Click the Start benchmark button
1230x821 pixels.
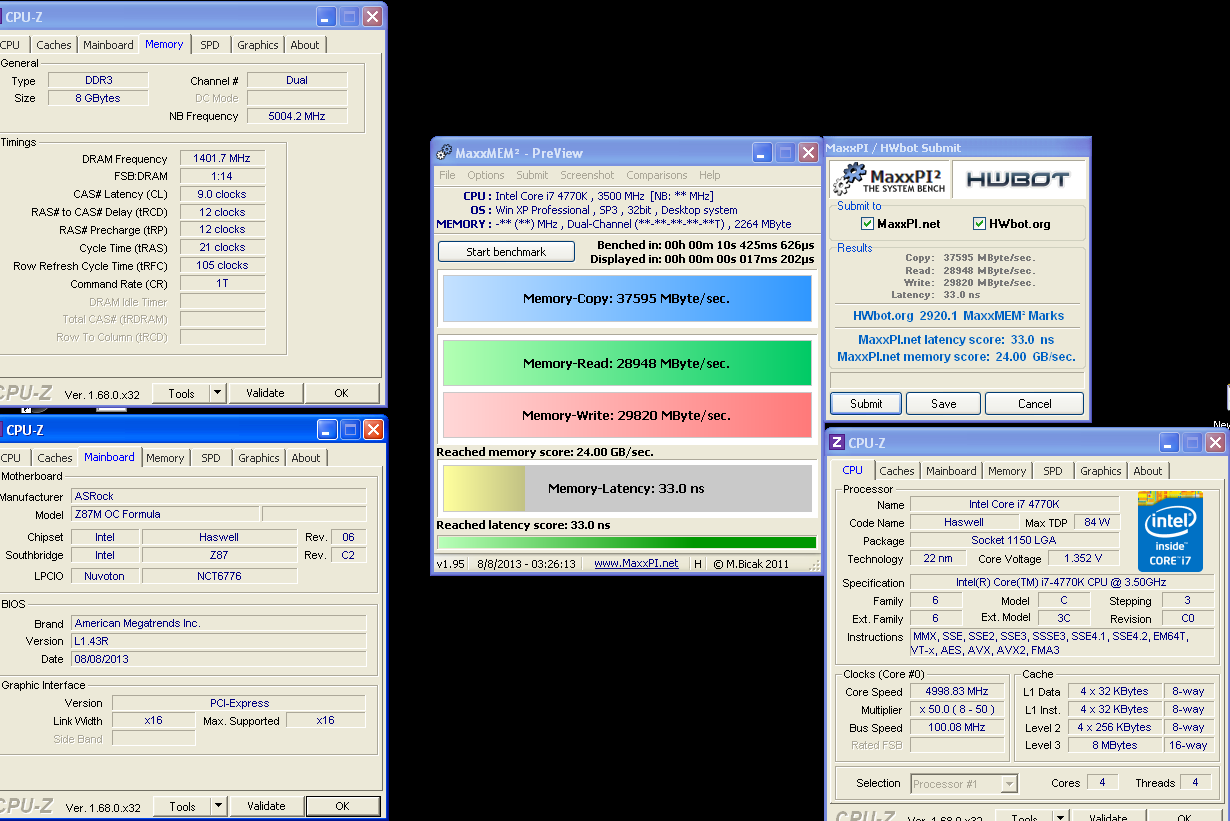click(506, 252)
